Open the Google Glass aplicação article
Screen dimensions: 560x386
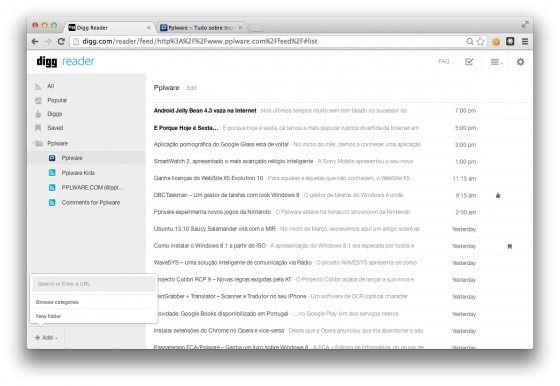pos(221,145)
